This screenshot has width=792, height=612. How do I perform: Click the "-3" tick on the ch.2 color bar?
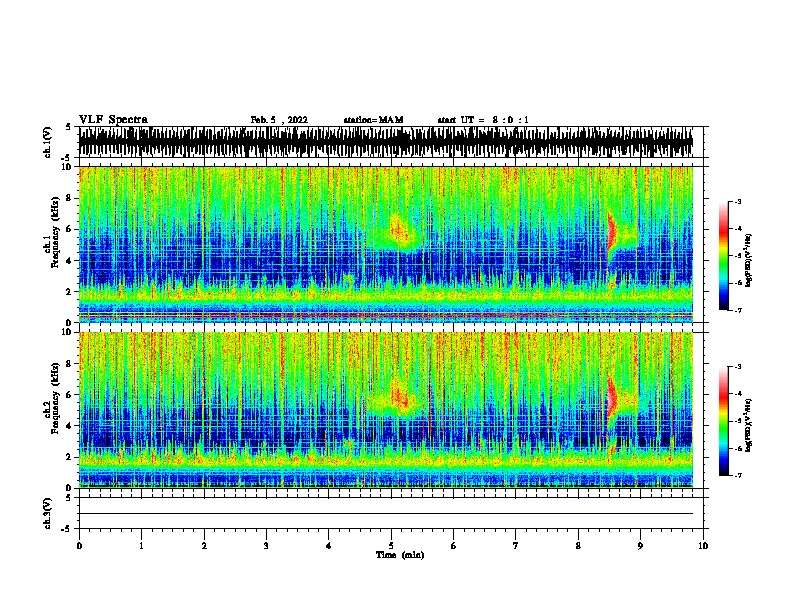[x=737, y=367]
